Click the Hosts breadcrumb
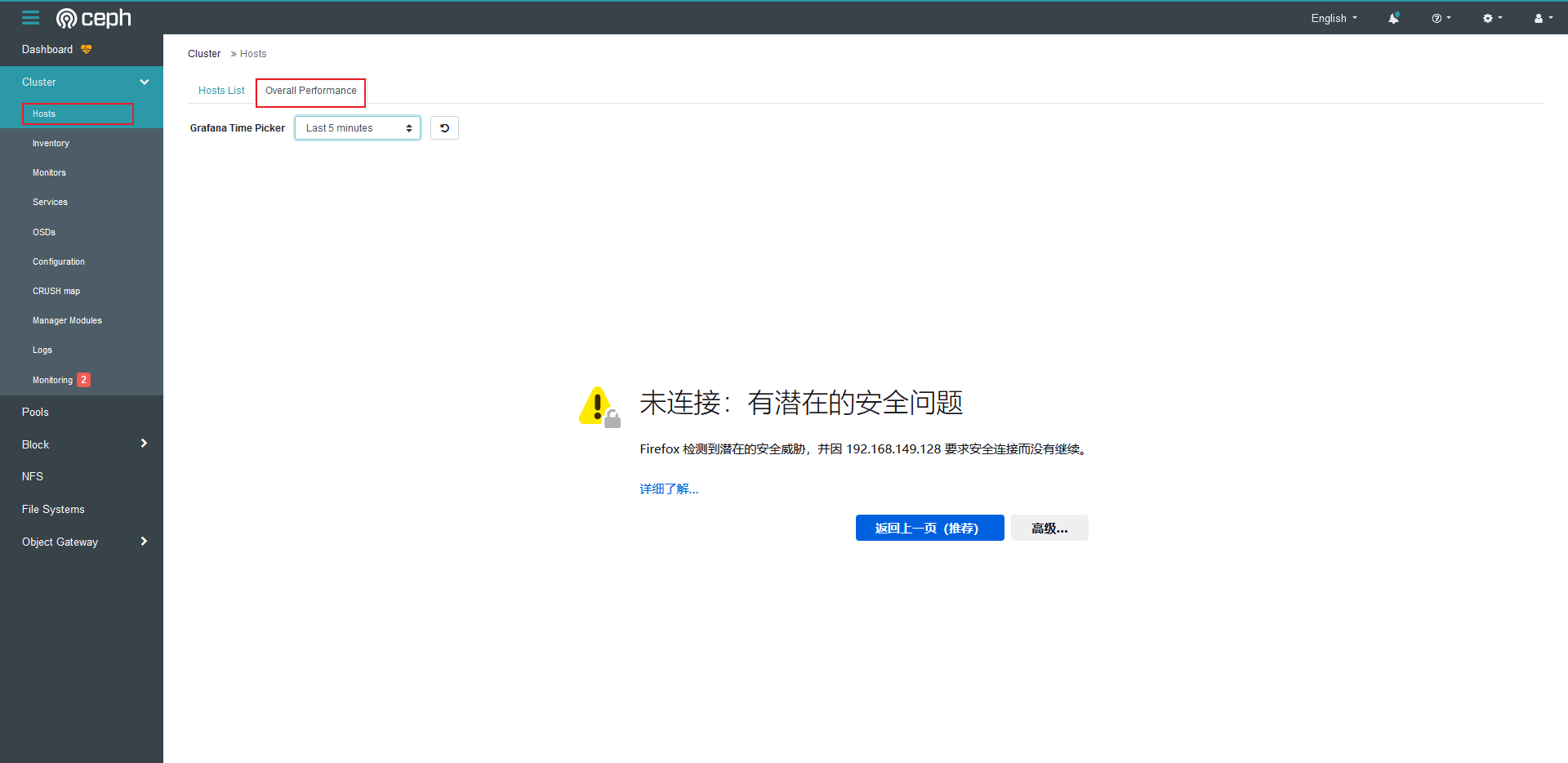The image size is (1568, 763). (x=253, y=54)
